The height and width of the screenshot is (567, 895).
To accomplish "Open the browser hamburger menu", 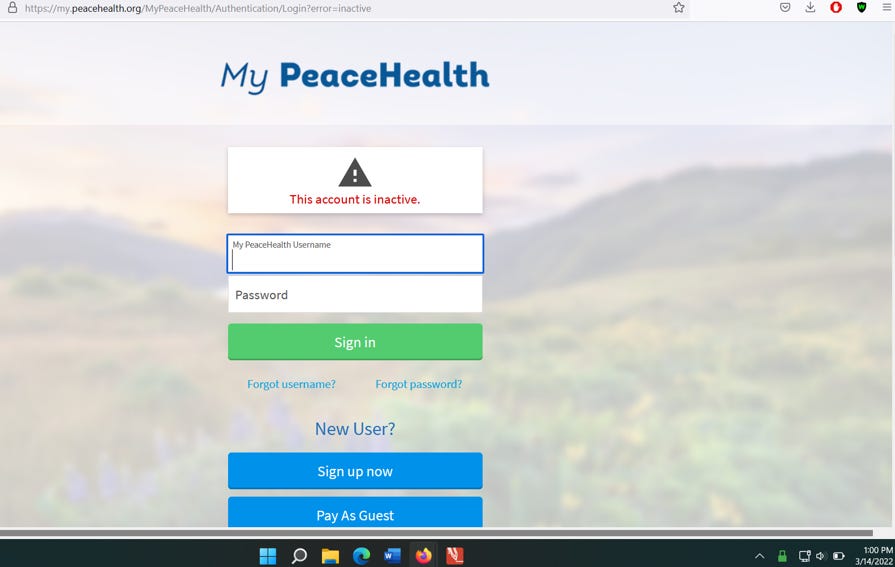I will [887, 7].
